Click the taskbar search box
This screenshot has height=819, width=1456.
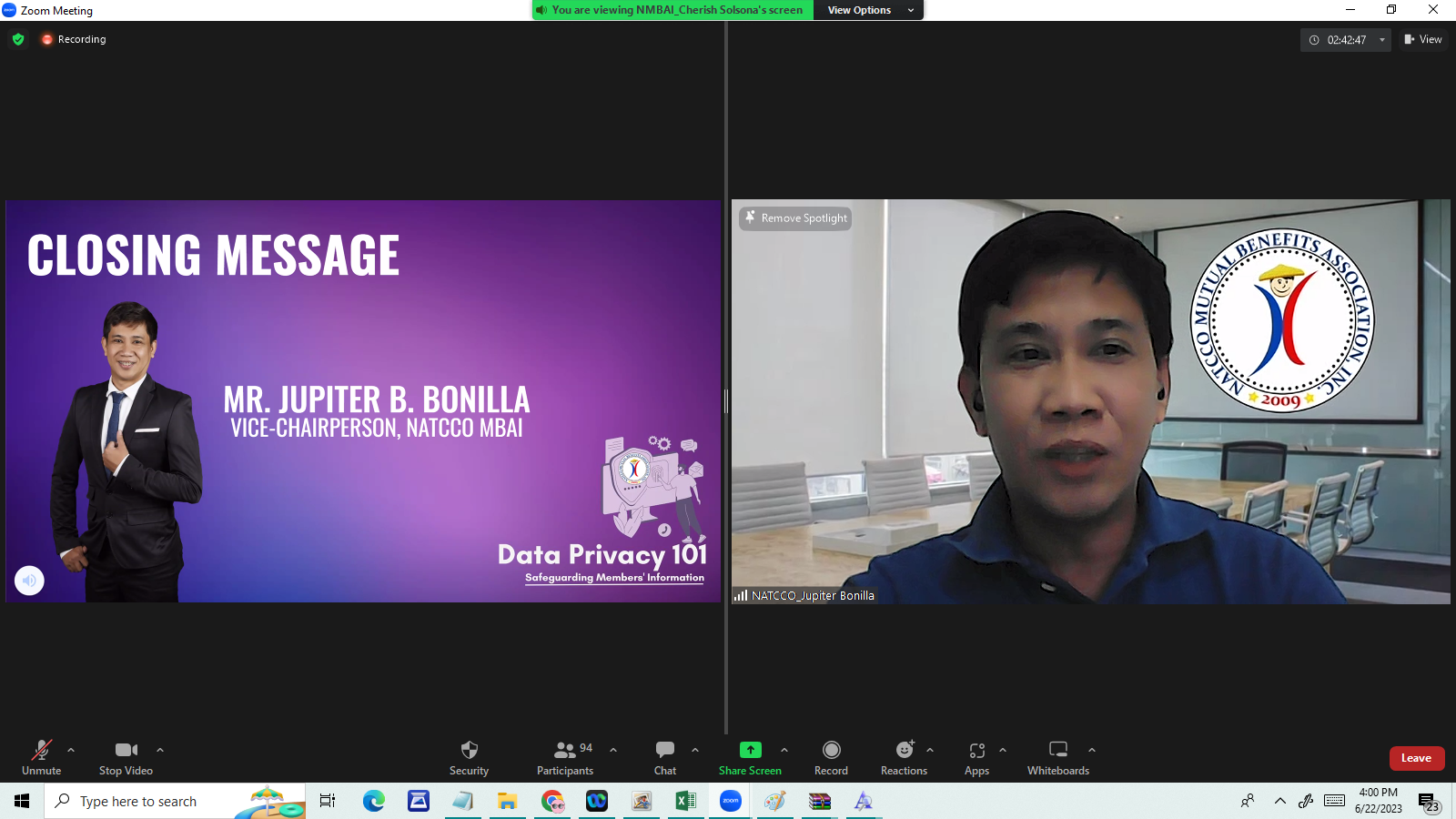(175, 801)
